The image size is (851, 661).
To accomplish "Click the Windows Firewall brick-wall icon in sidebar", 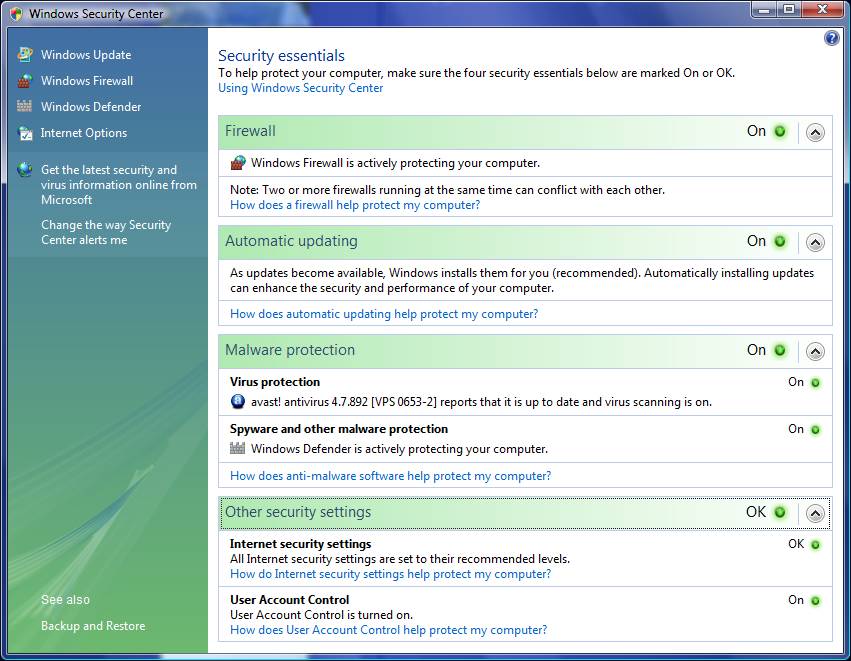I will [25, 81].
